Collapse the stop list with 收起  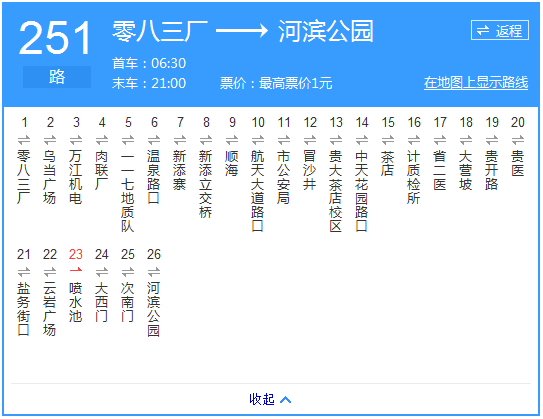click(270, 399)
